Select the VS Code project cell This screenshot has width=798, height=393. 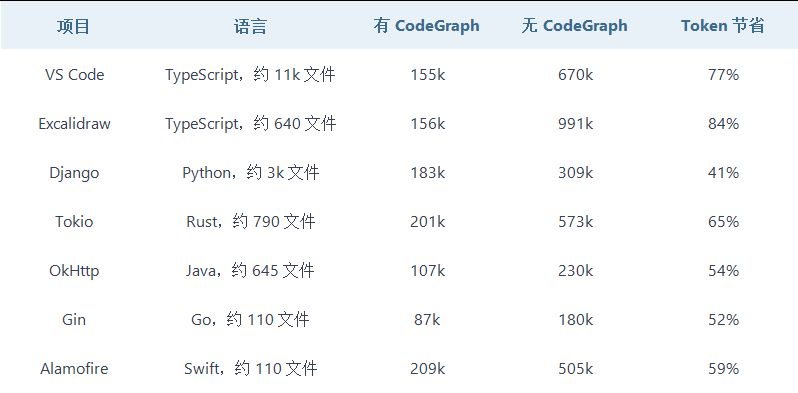click(x=74, y=75)
